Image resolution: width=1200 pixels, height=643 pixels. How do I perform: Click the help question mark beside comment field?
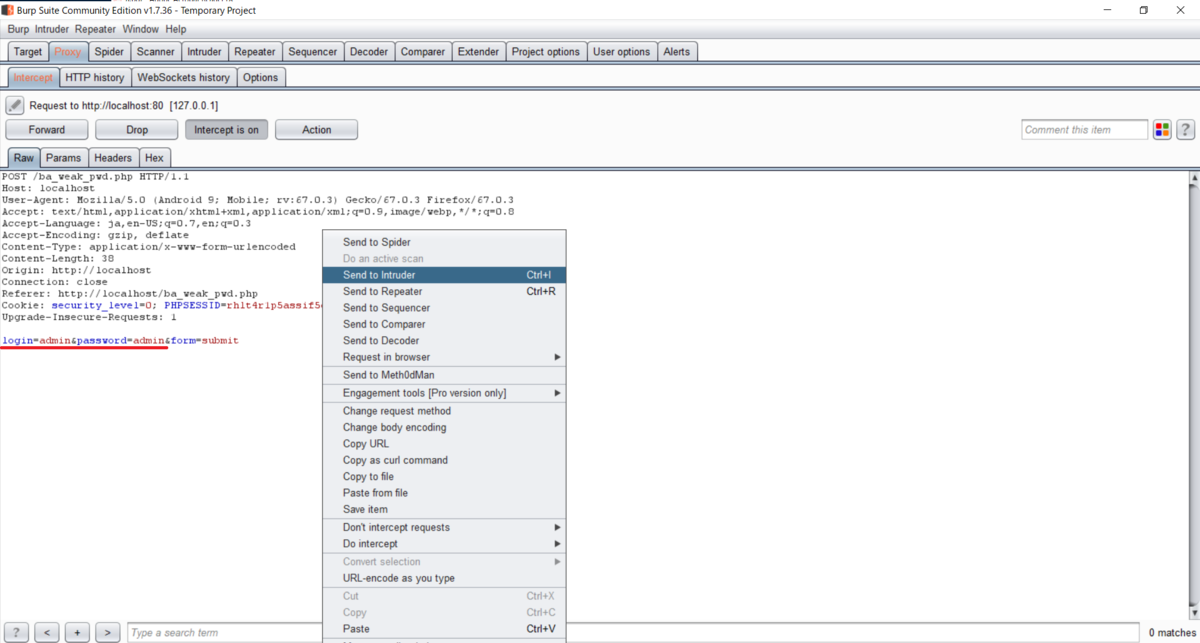[x=1186, y=129]
